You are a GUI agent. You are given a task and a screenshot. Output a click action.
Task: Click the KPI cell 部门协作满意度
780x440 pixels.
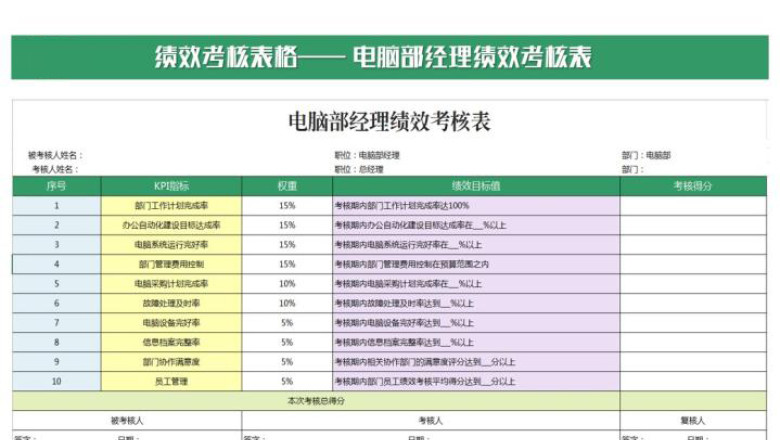[171, 362]
